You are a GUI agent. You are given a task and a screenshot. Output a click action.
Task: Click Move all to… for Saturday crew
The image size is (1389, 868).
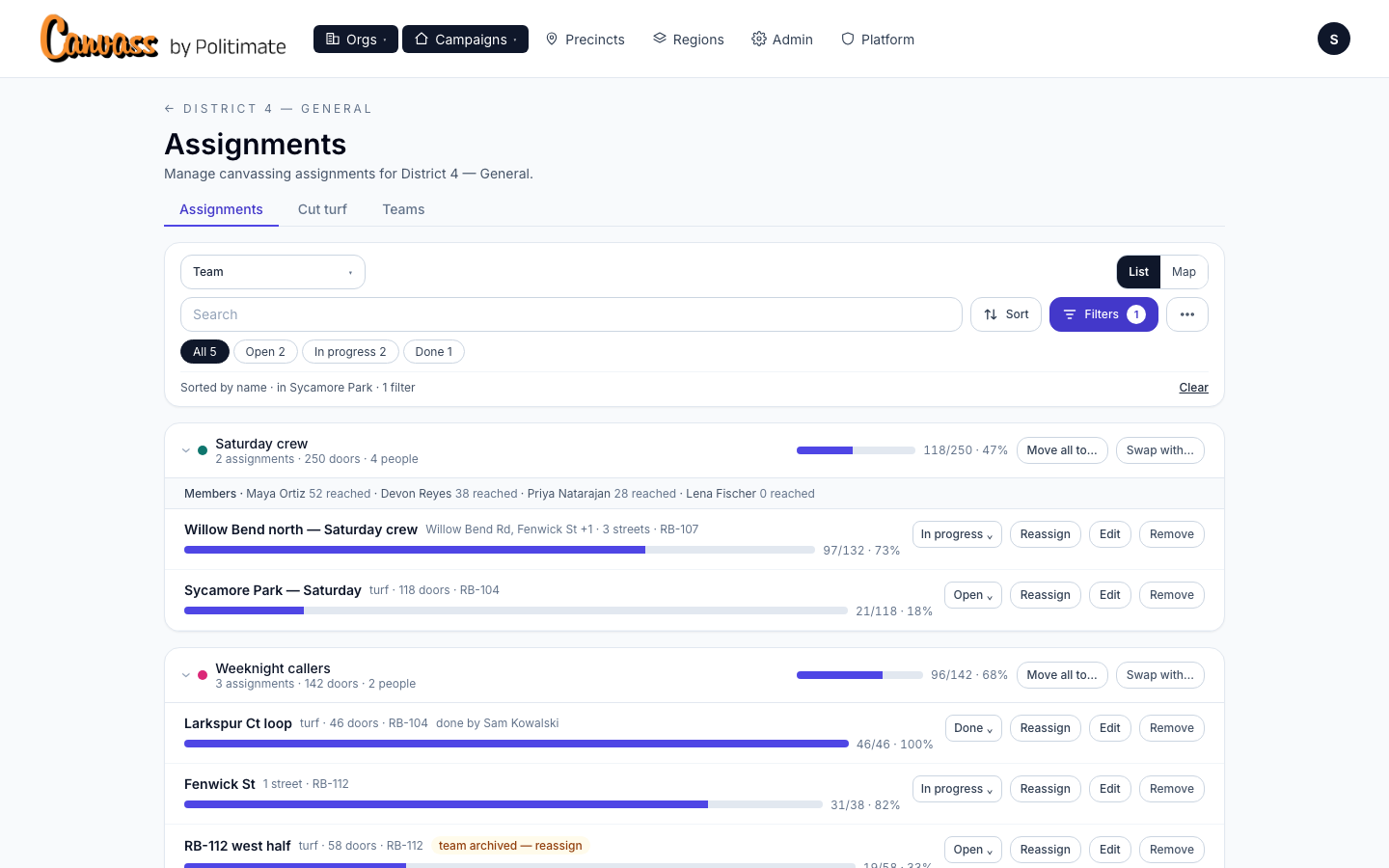1062,450
